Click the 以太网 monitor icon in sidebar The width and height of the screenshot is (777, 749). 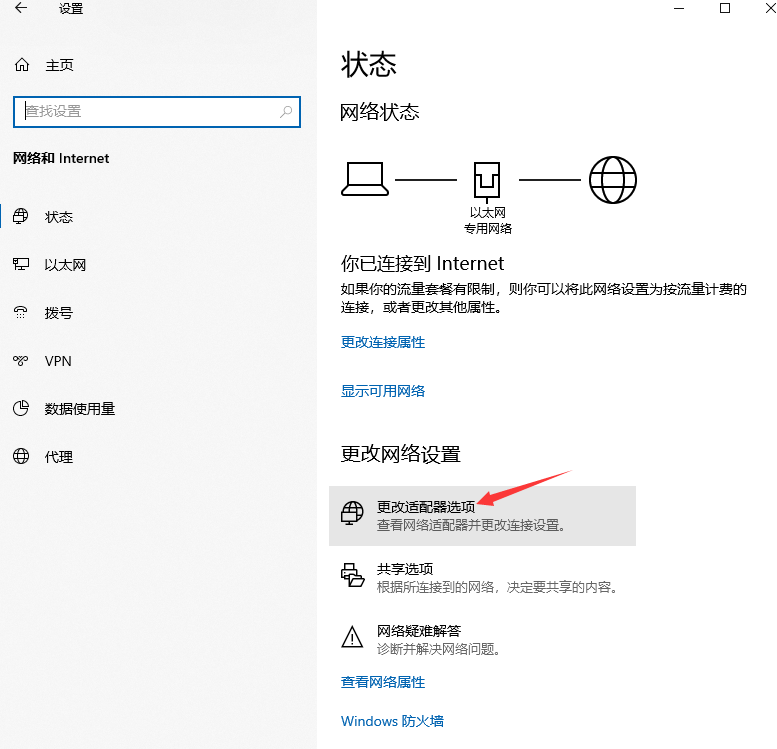(21, 265)
